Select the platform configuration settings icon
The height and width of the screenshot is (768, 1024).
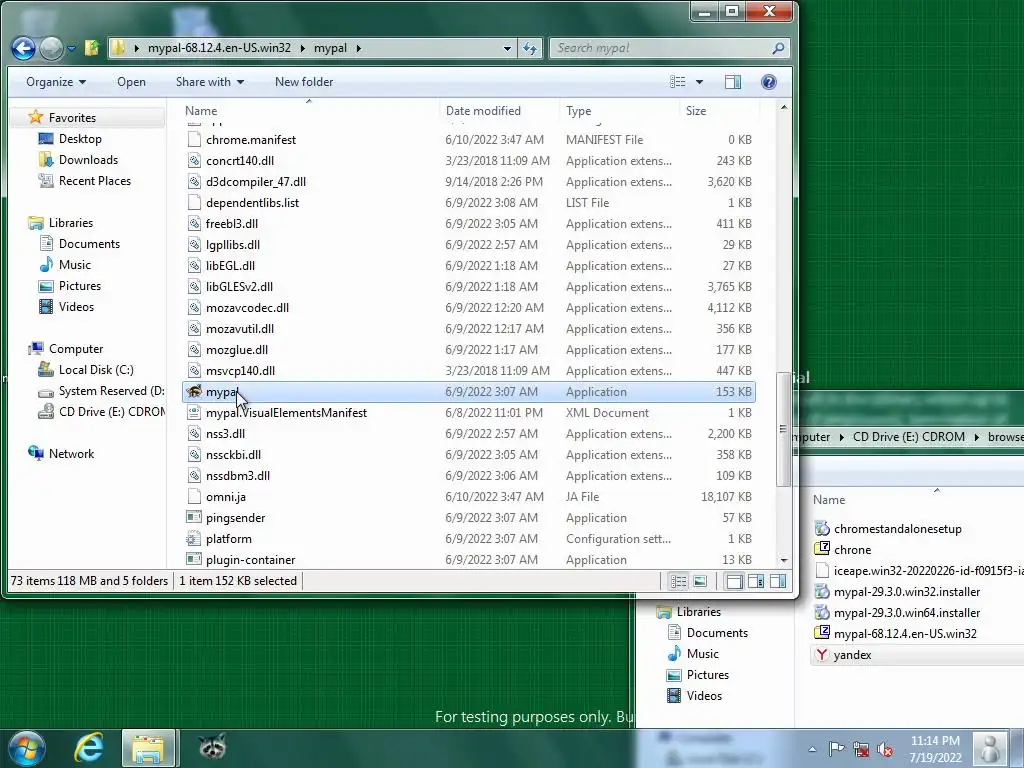click(194, 538)
